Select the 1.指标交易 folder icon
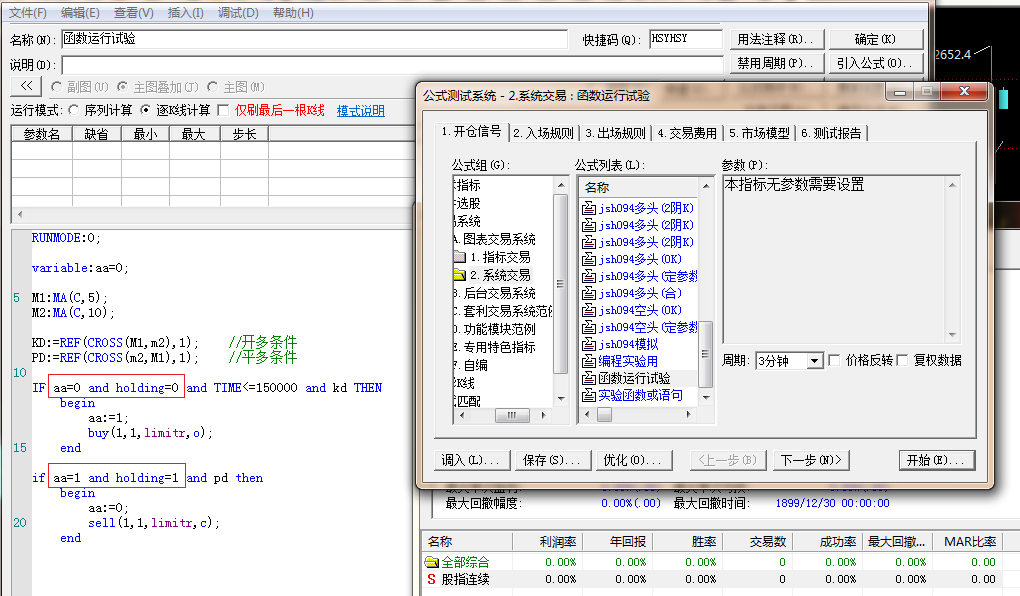 459,257
